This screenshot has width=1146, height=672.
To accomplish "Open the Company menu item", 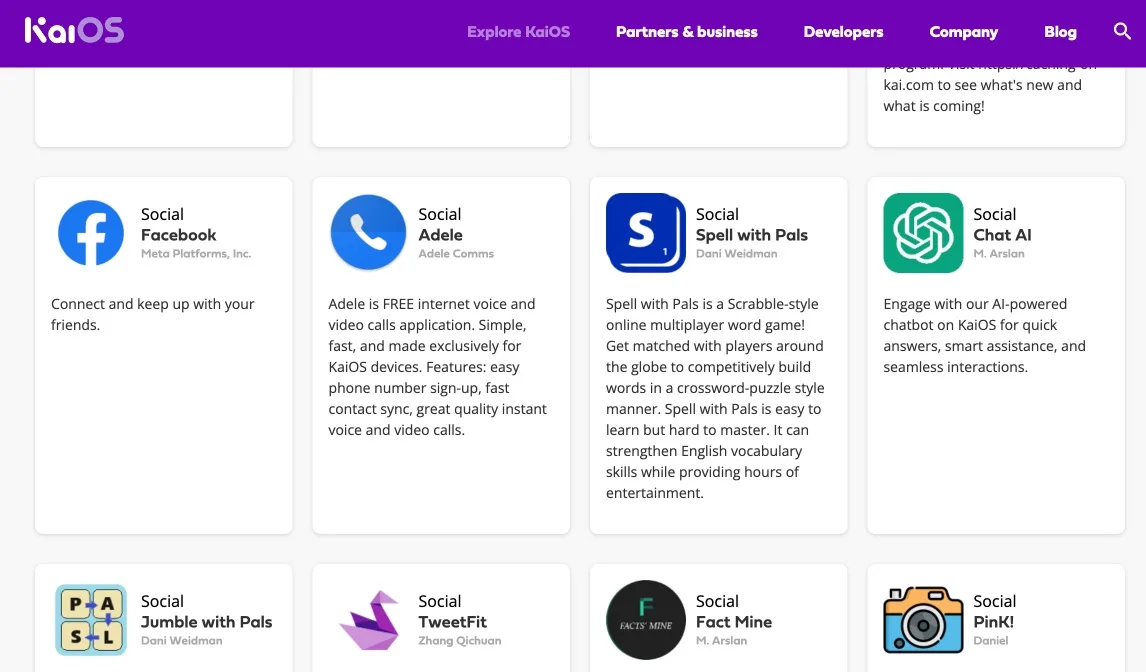I will [x=963, y=32].
